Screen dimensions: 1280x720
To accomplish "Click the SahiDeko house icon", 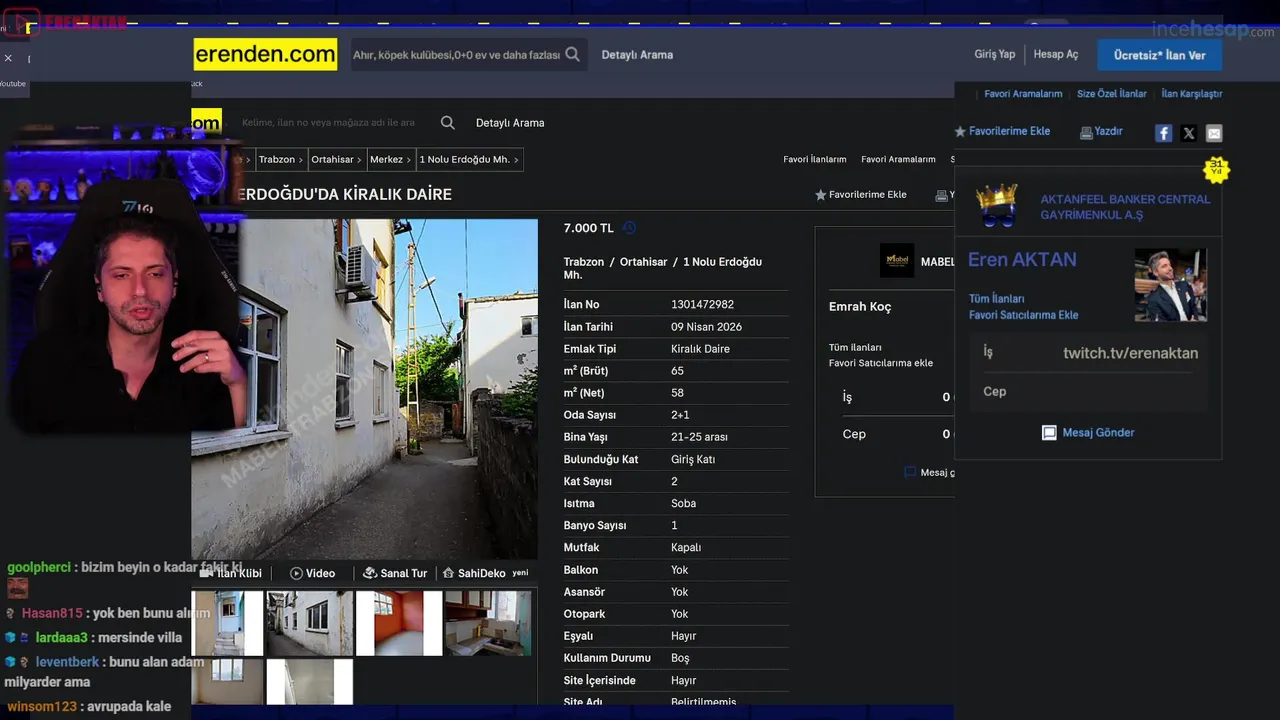I will (449, 573).
